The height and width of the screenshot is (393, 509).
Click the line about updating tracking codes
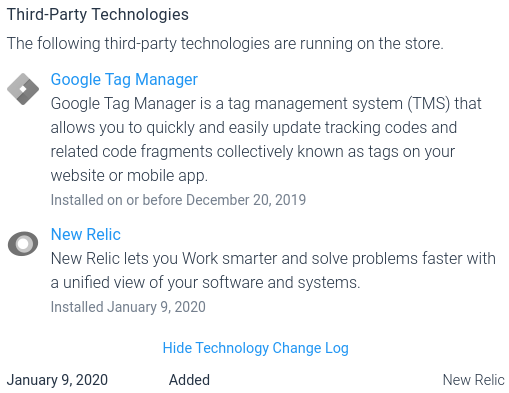click(254, 128)
